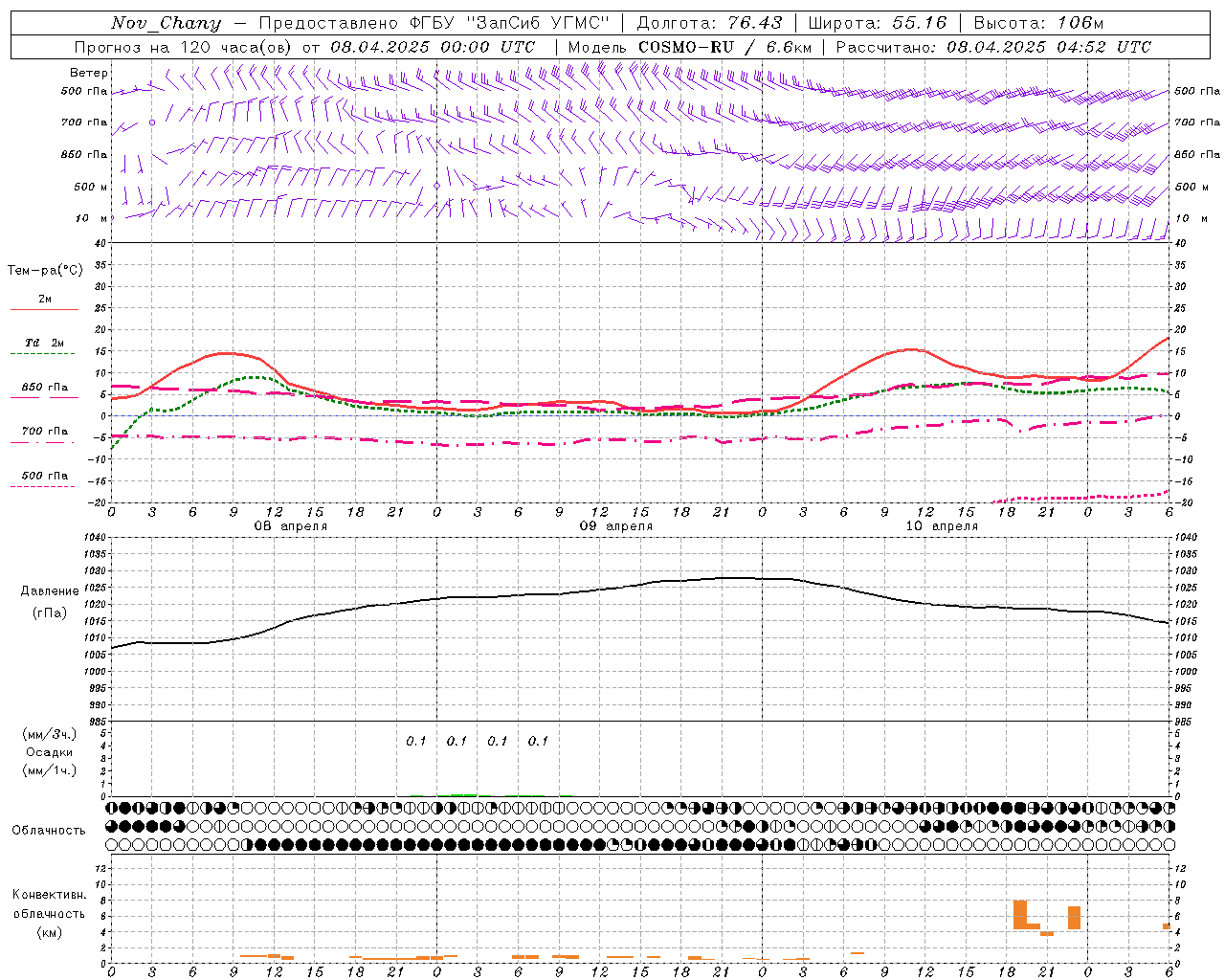Click the '(гПа)' unit label under Давление
Screen dimensions: 1225x980
click(x=50, y=613)
